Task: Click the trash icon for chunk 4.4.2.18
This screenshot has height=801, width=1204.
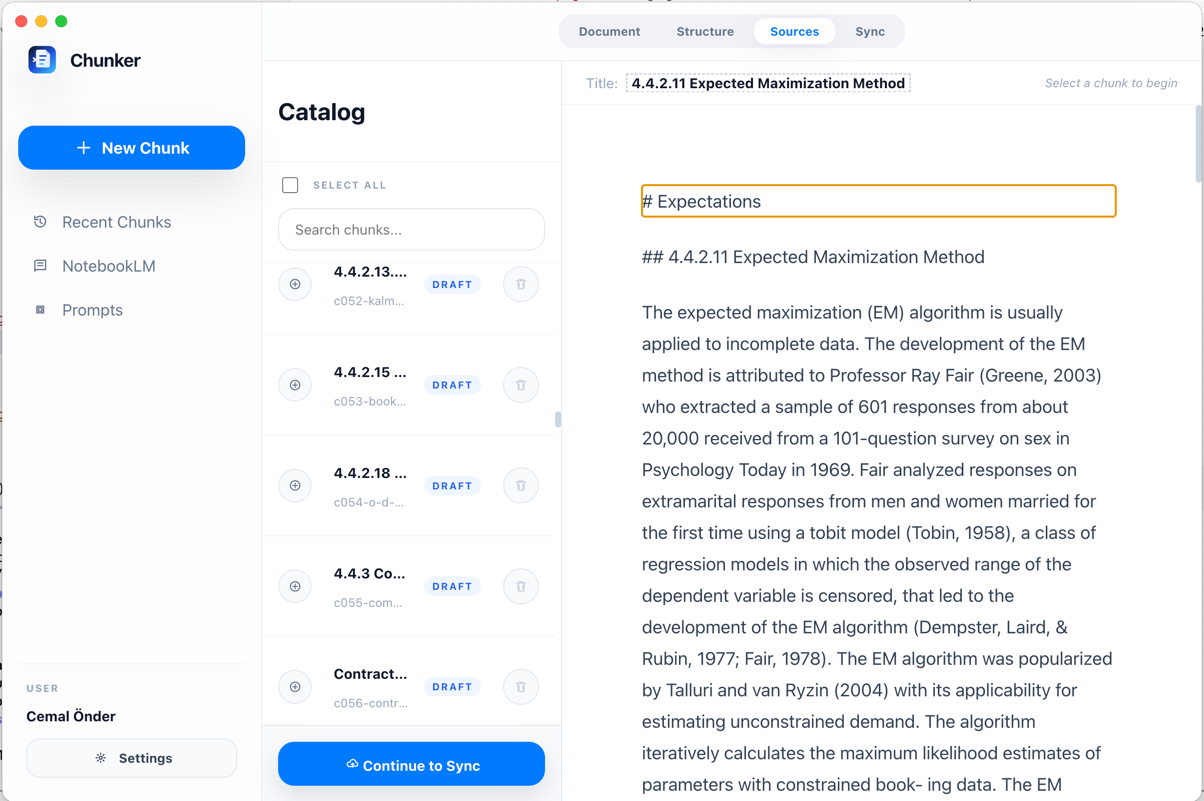Action: click(521, 486)
